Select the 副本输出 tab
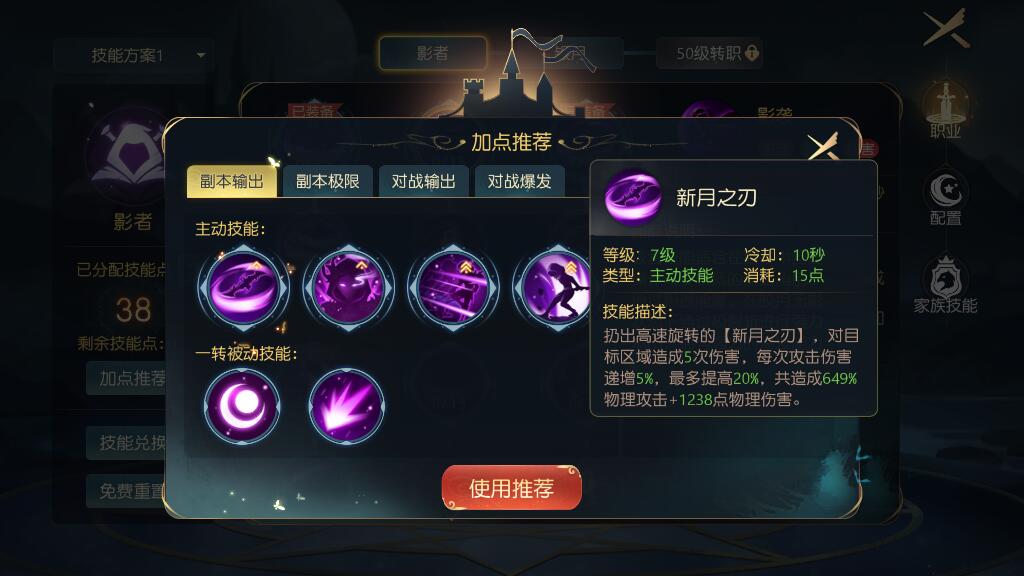This screenshot has height=576, width=1024. (x=232, y=182)
